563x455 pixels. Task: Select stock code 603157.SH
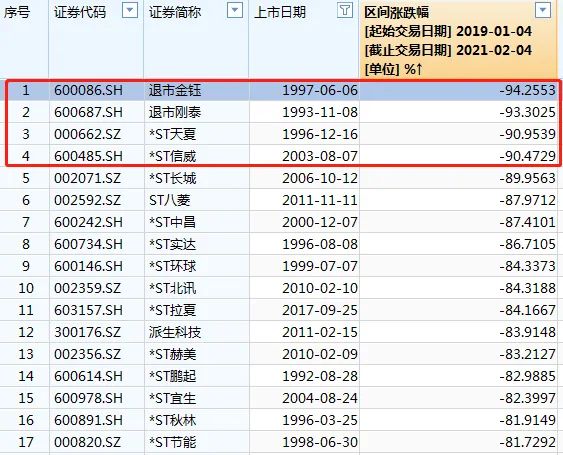click(88, 310)
